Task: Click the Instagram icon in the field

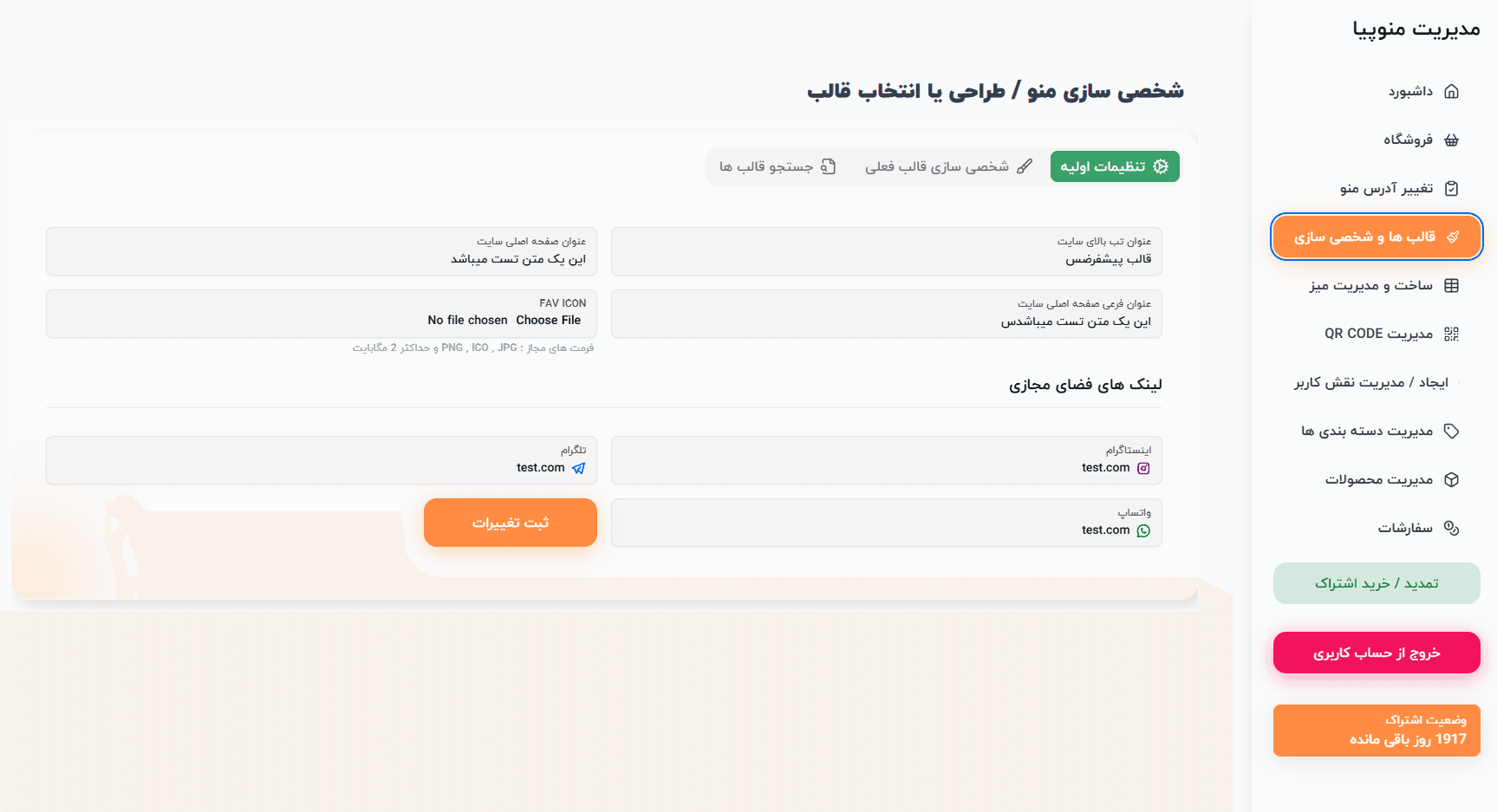Action: [x=1143, y=469]
